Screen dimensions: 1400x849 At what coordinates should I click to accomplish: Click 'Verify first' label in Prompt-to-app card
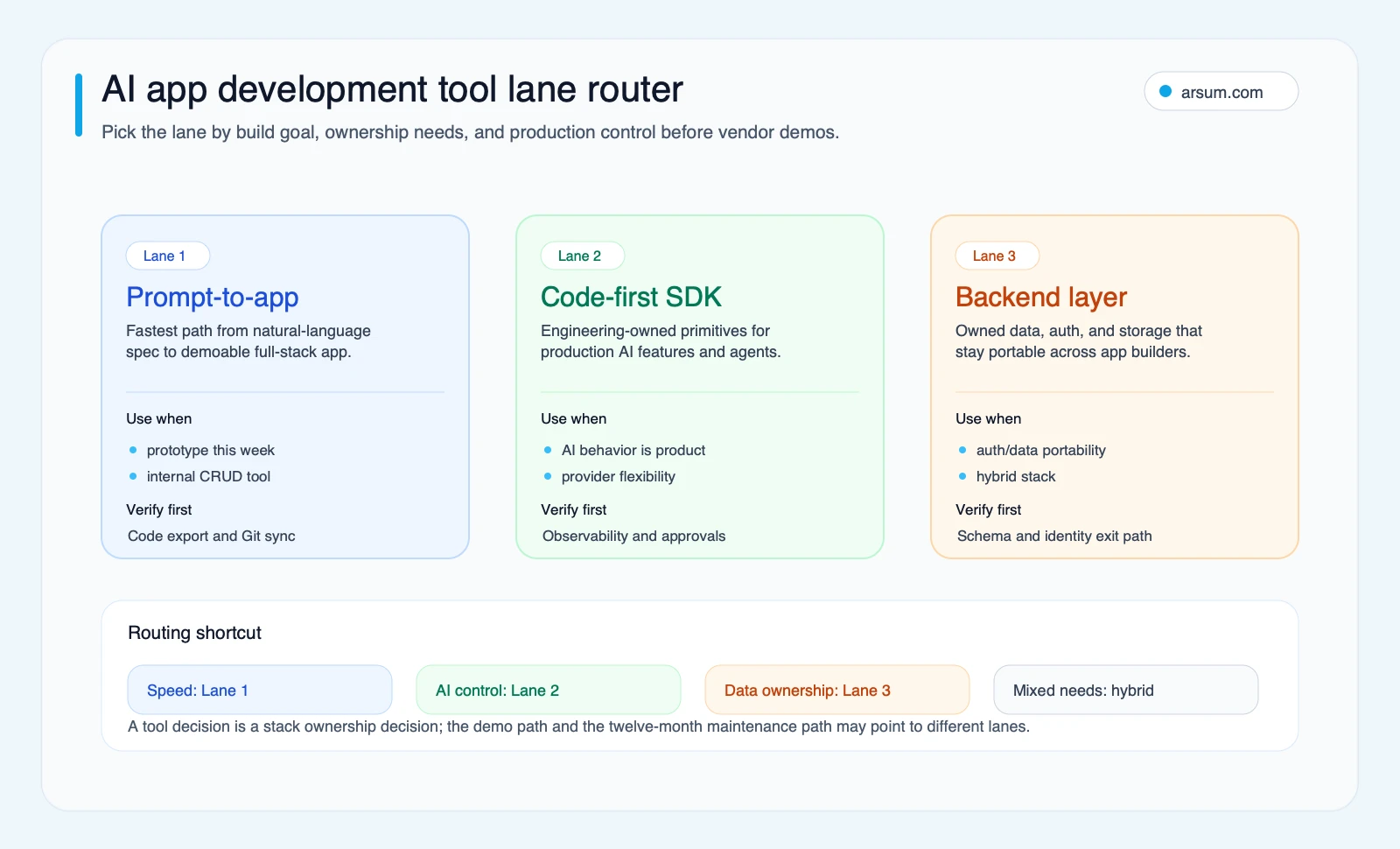tap(159, 509)
